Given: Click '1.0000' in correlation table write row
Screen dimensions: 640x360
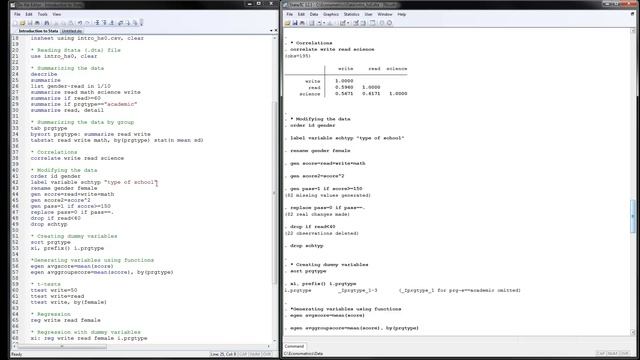Looking at the screenshot, I should point(344,81).
